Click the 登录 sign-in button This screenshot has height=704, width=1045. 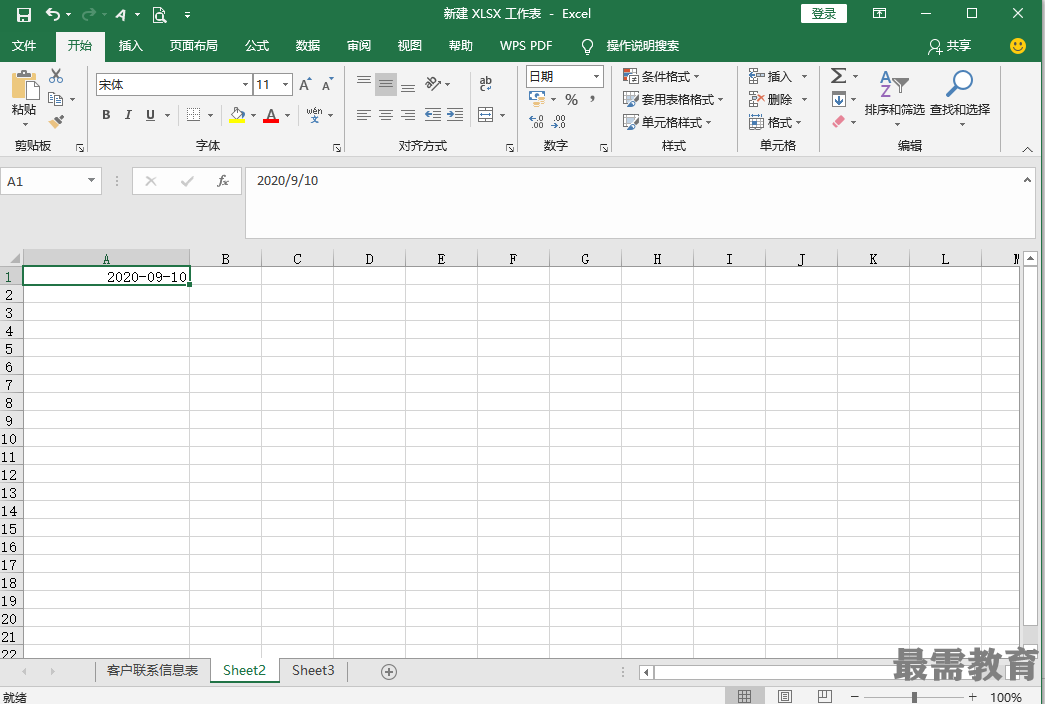coord(824,13)
